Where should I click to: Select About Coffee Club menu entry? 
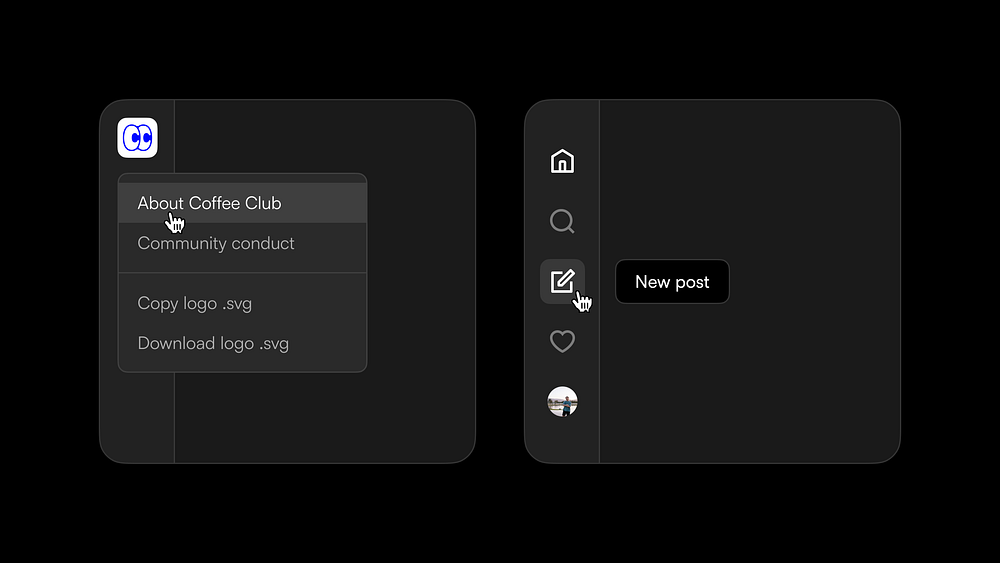click(x=209, y=203)
